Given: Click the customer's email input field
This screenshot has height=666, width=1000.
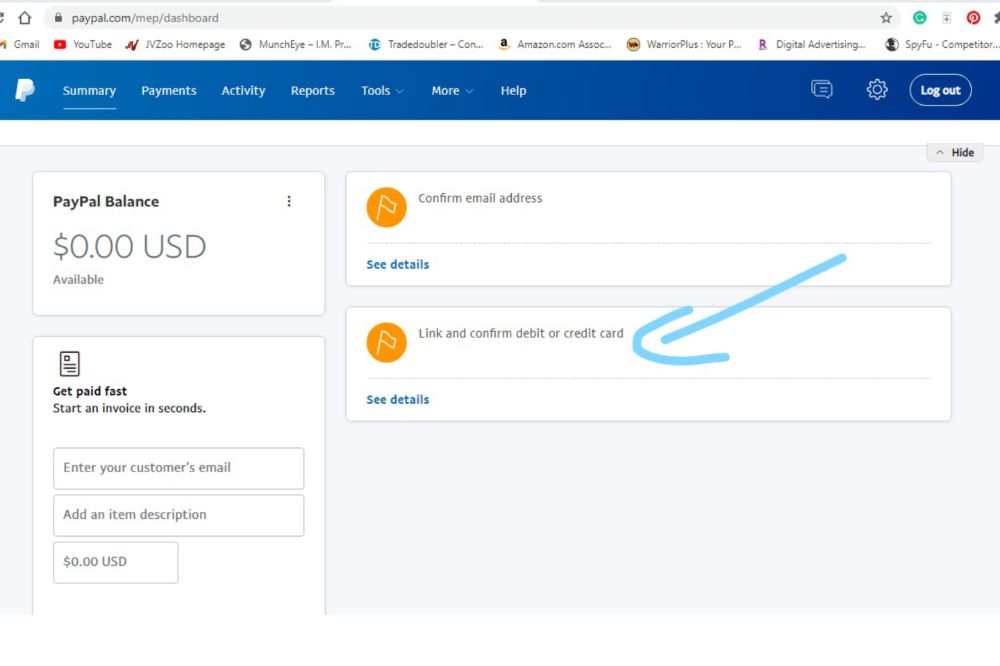Looking at the screenshot, I should coord(178,468).
